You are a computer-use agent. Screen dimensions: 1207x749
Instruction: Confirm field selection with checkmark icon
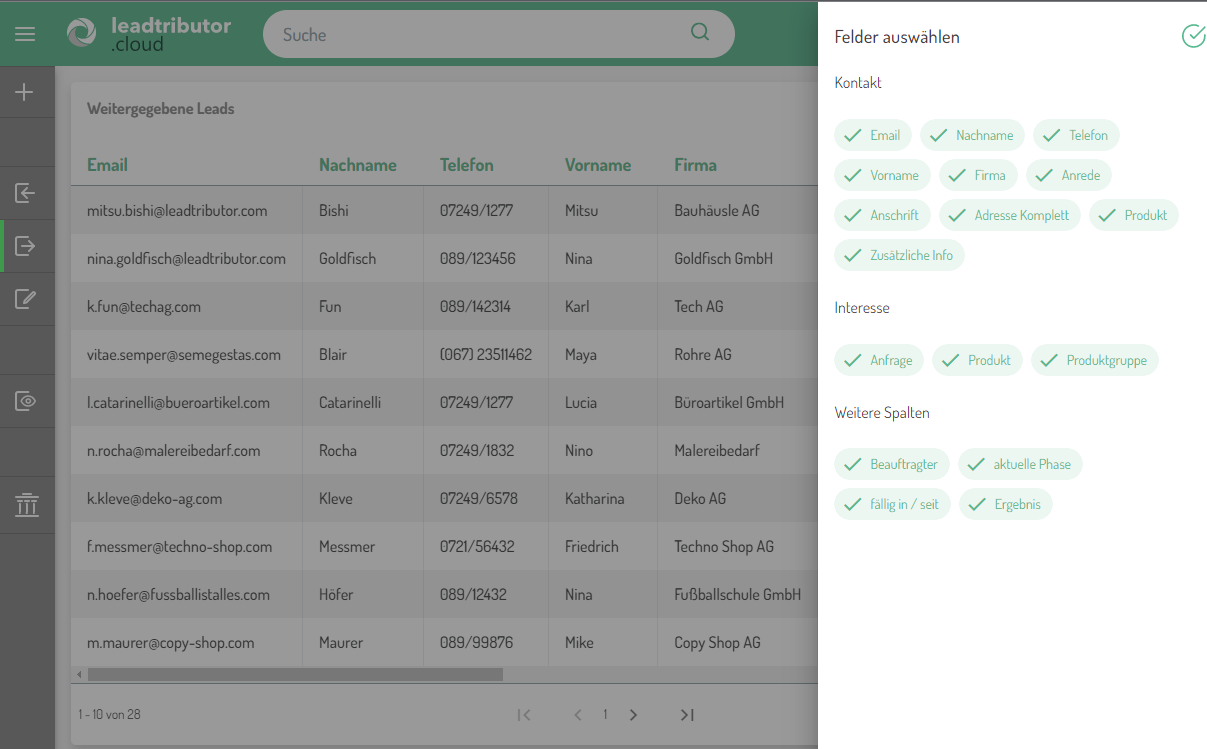[x=1193, y=37]
